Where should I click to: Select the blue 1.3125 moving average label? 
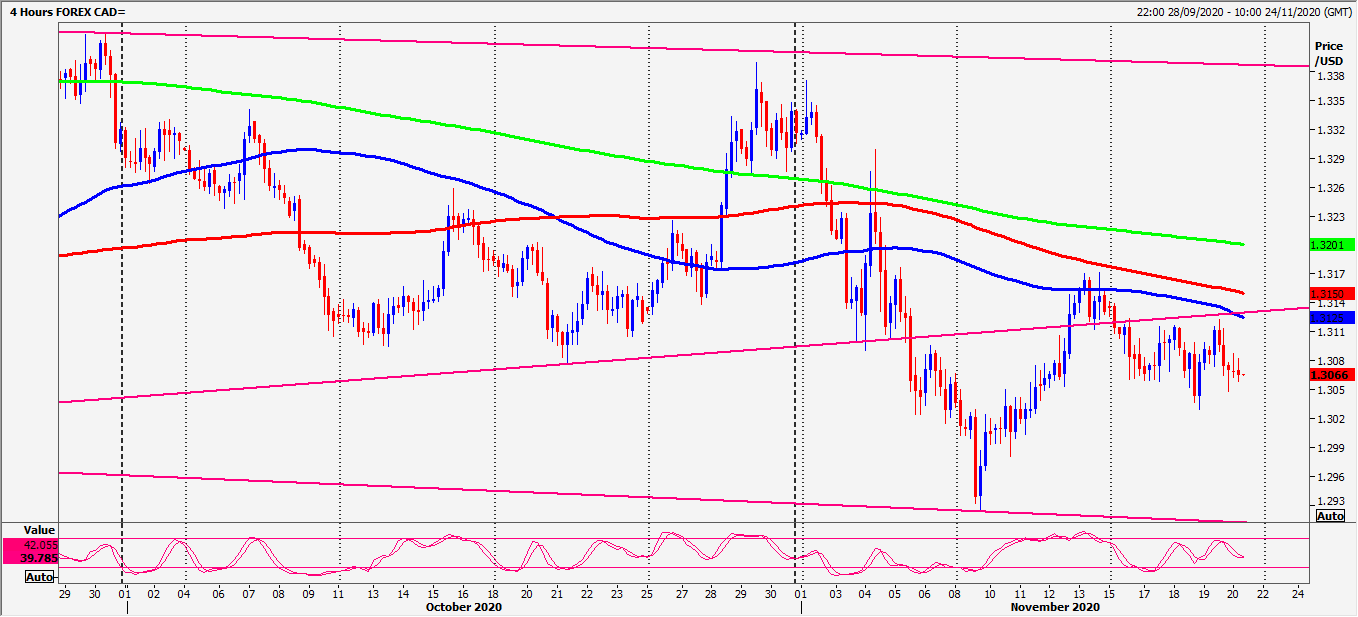click(x=1331, y=317)
